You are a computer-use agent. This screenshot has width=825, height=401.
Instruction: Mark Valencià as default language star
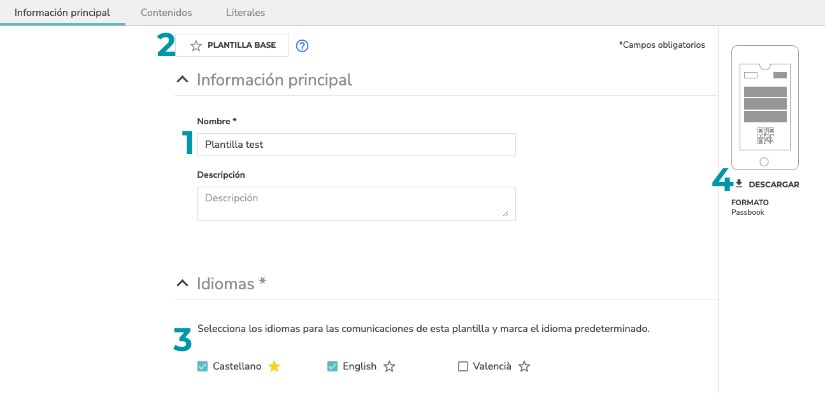click(x=524, y=366)
